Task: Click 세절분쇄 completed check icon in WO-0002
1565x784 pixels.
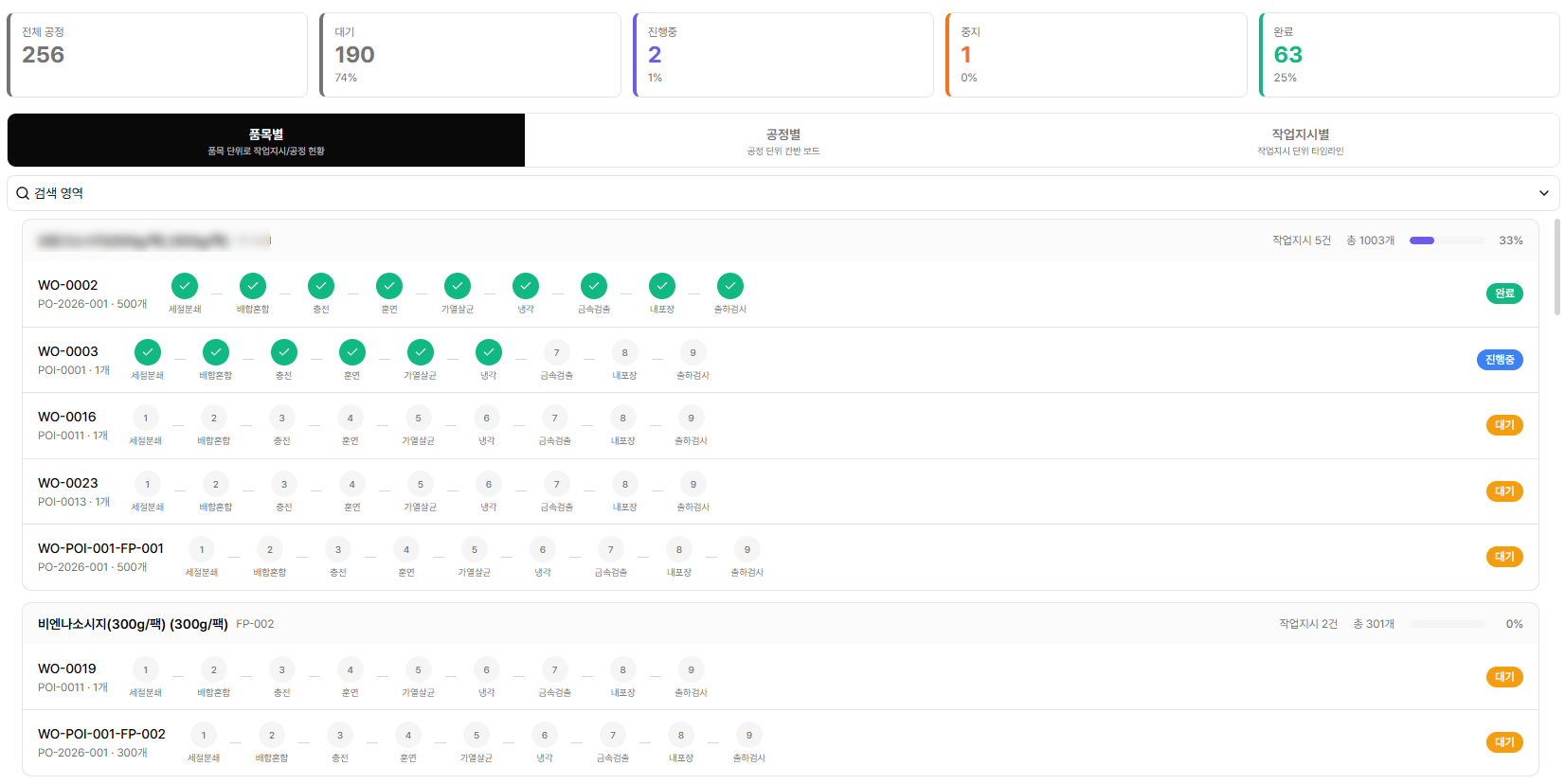Action: [185, 286]
